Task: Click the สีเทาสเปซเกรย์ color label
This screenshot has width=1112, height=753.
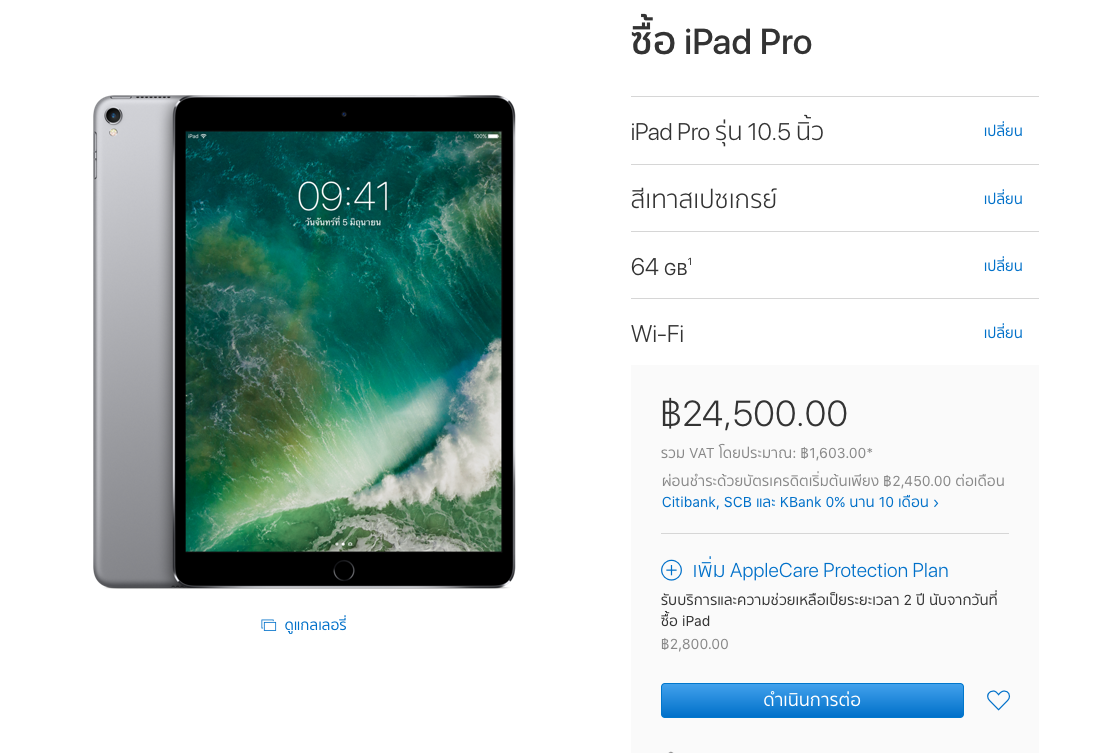Action: (704, 199)
